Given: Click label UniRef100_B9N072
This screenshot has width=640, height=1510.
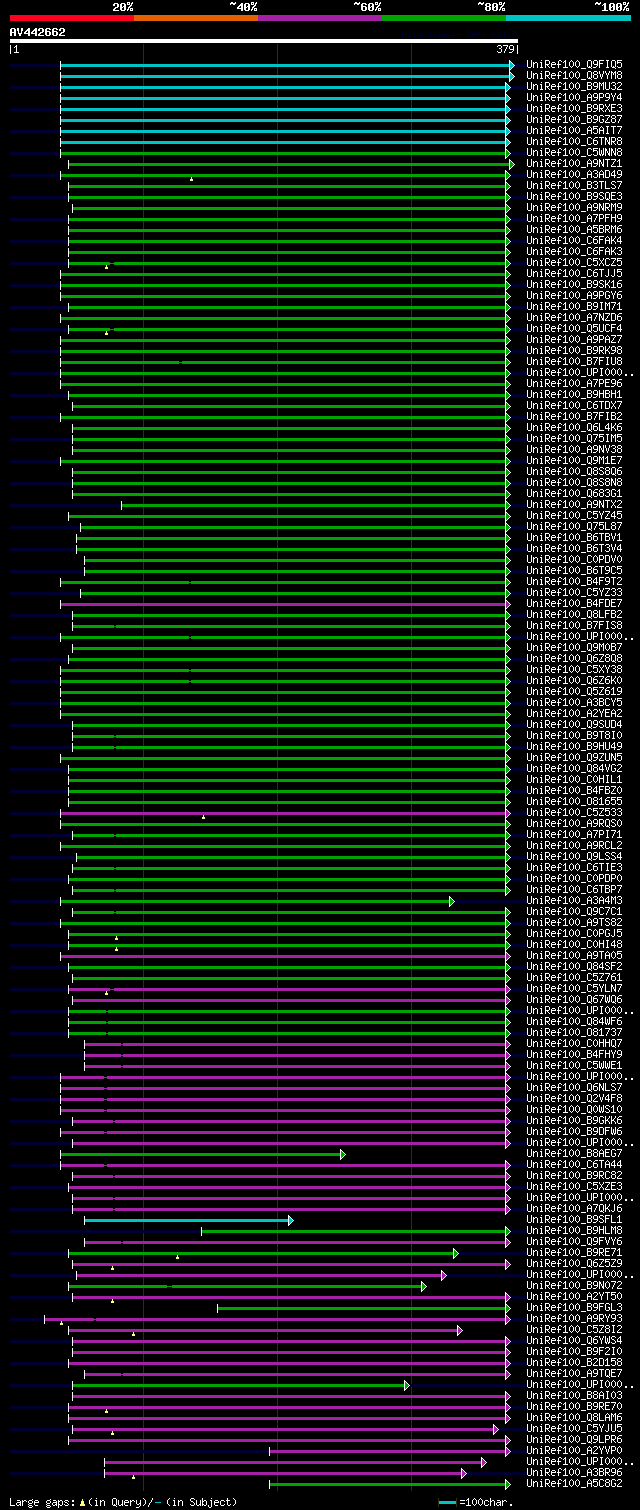Looking at the screenshot, I should 574,1285.
